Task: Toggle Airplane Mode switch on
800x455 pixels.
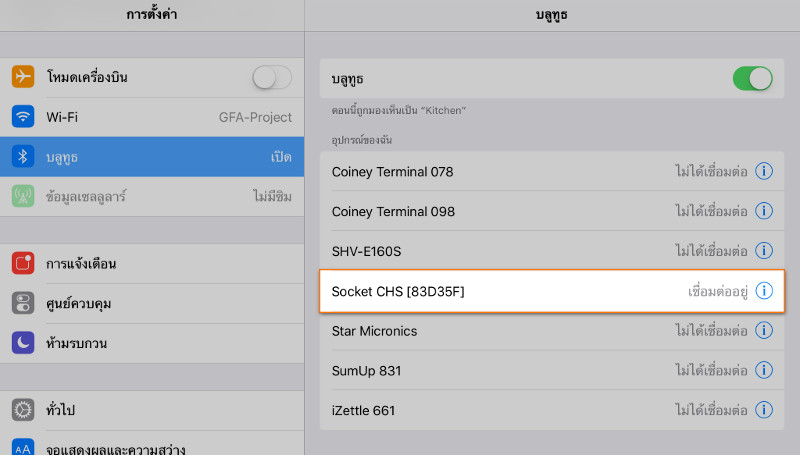Action: pos(272,77)
